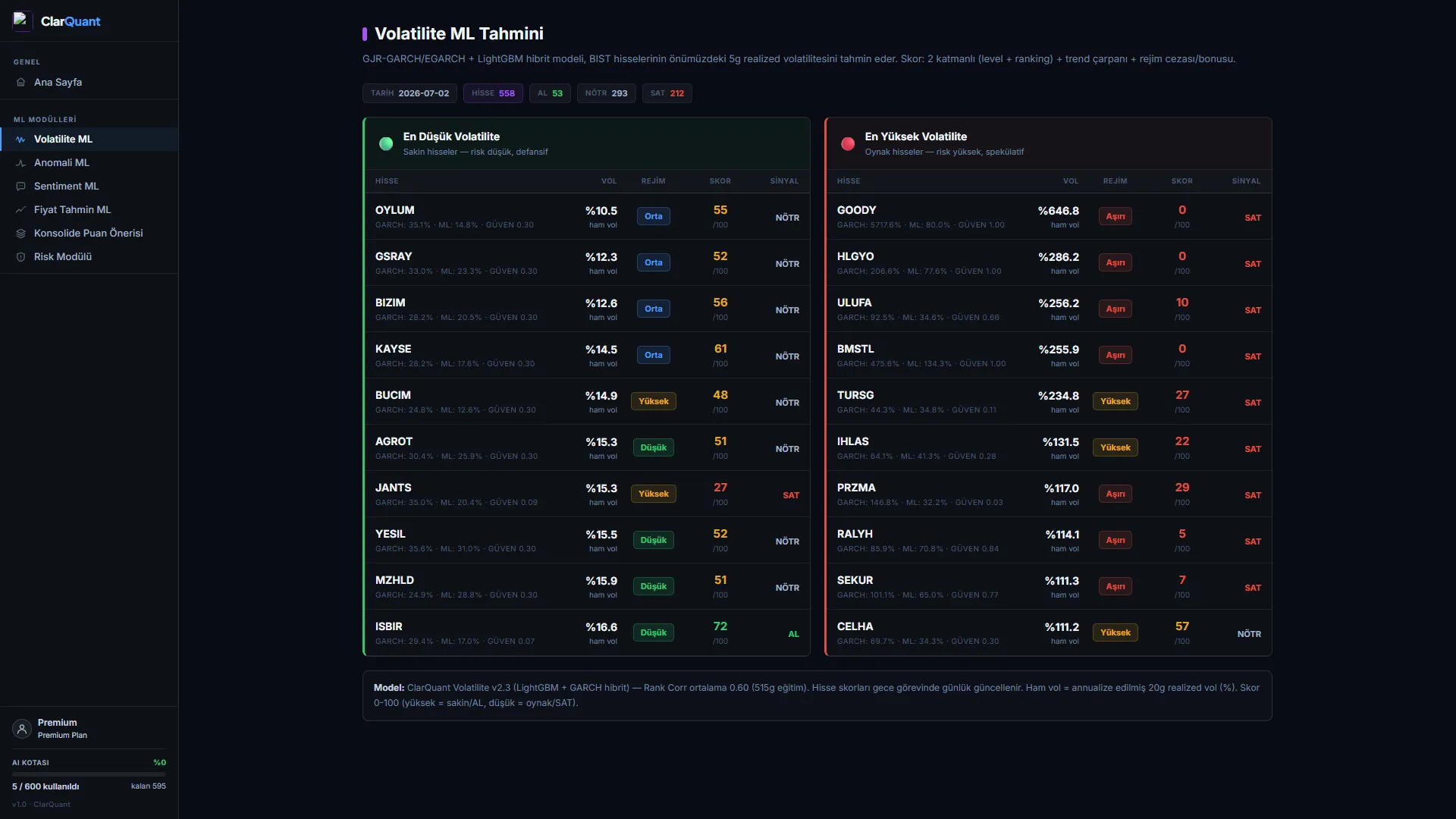The image size is (1456, 819).
Task: Select the HİSSE 558 filter chip
Action: [493, 93]
